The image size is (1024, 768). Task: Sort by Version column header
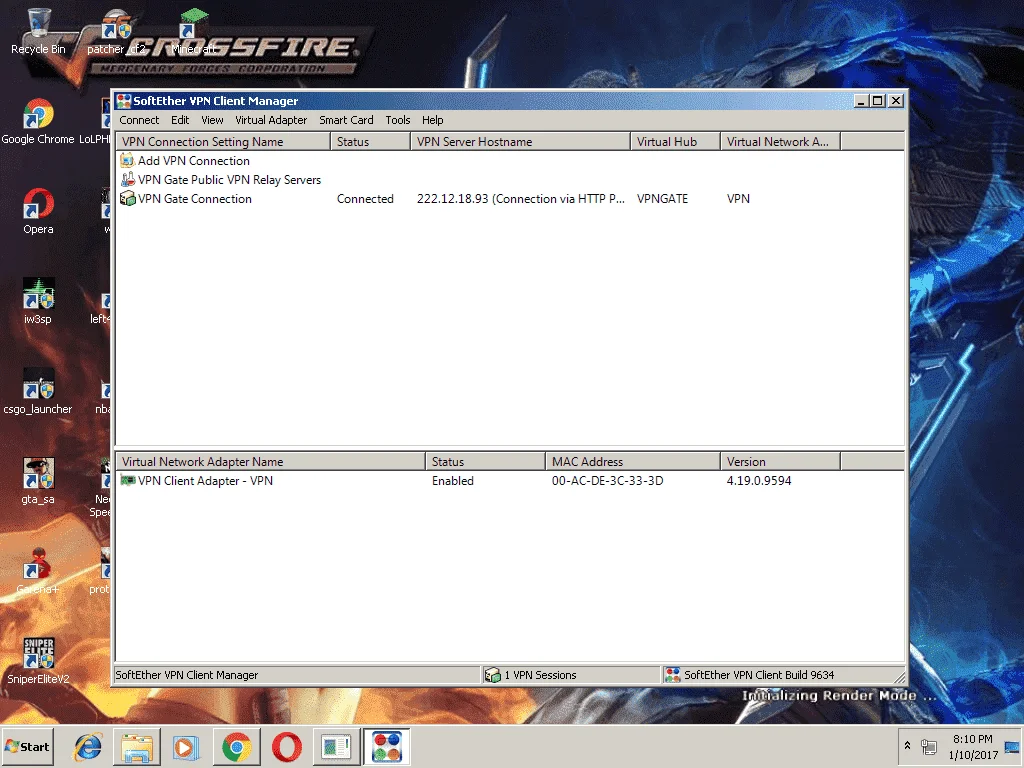tap(780, 462)
